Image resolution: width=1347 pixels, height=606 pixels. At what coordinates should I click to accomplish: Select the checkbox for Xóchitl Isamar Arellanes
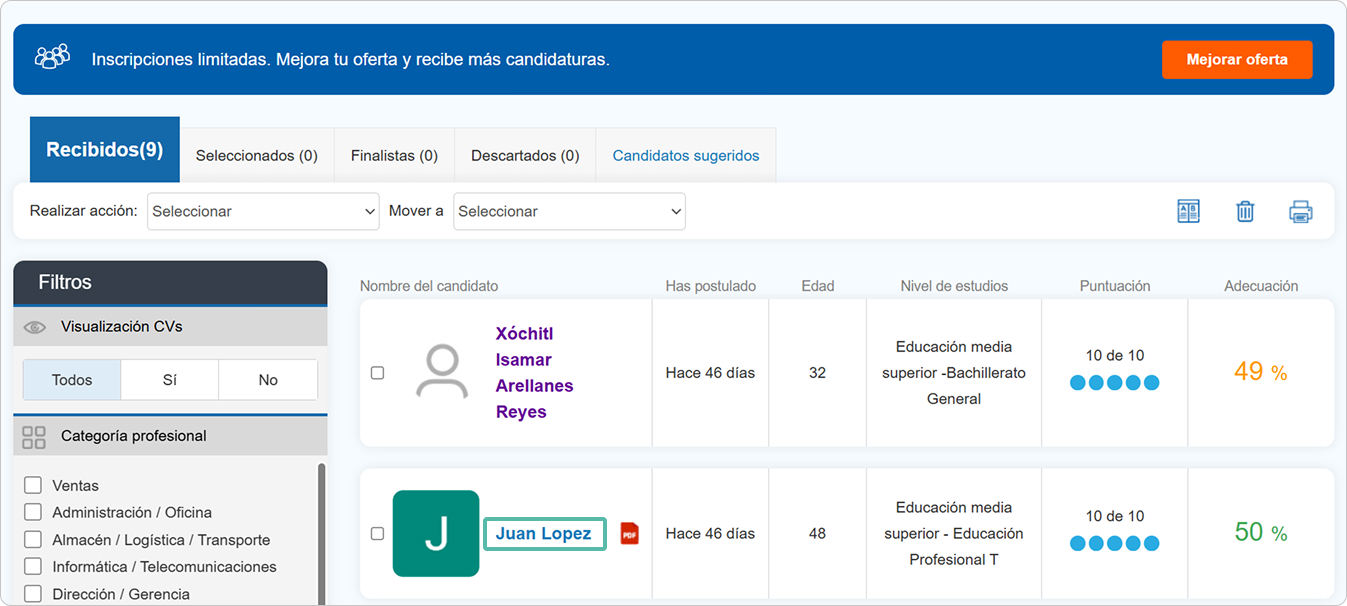point(377,373)
